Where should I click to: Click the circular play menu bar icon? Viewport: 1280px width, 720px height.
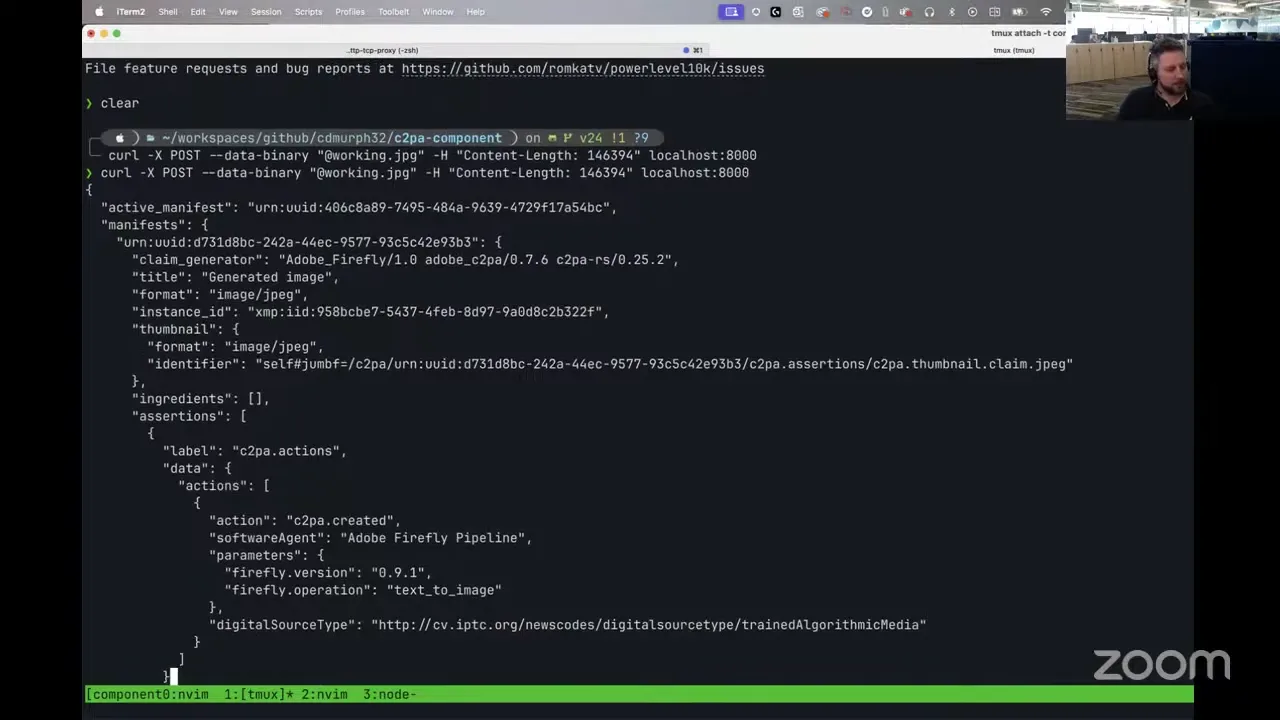(972, 12)
